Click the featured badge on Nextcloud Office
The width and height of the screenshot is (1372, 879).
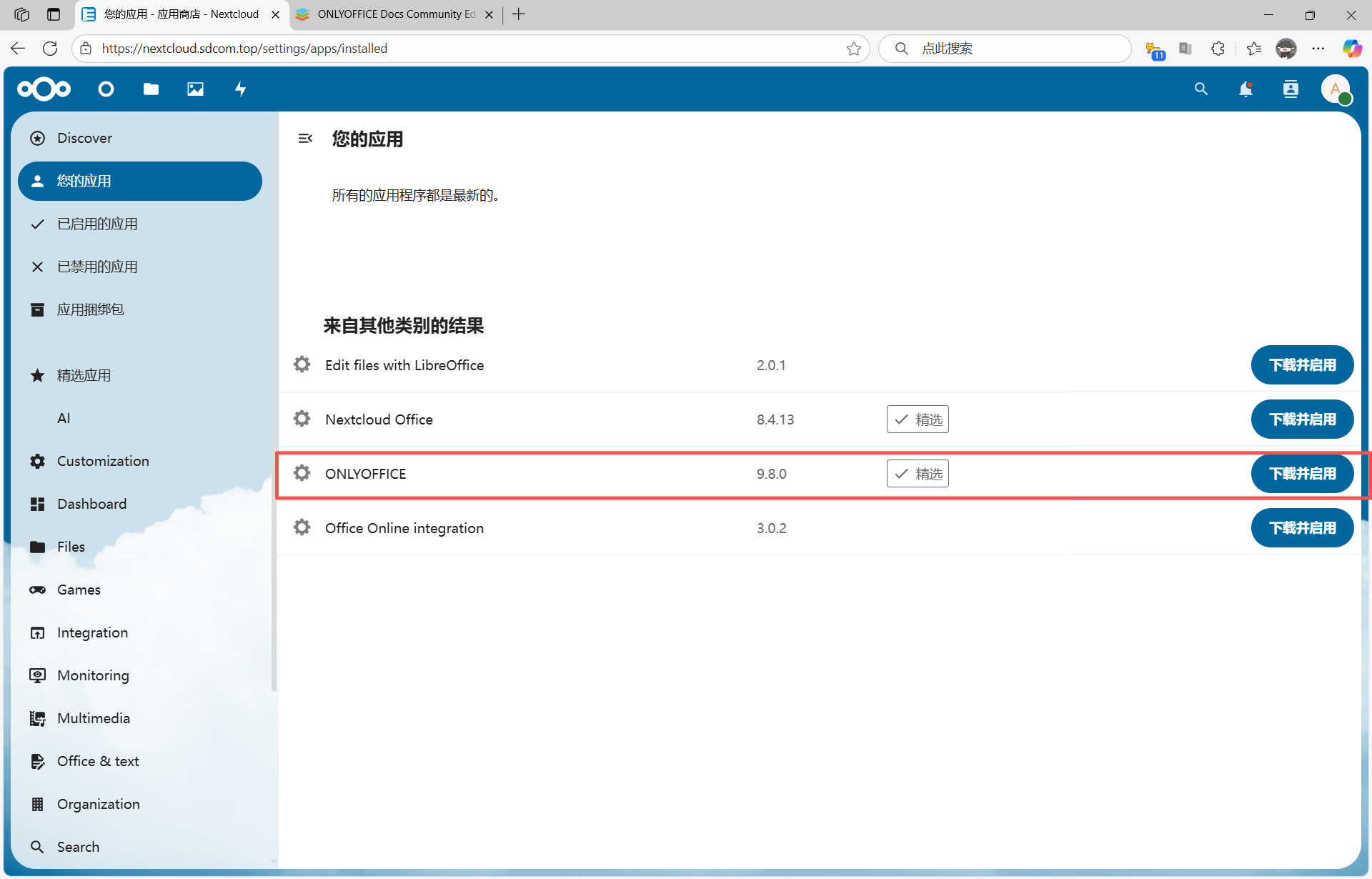point(918,419)
